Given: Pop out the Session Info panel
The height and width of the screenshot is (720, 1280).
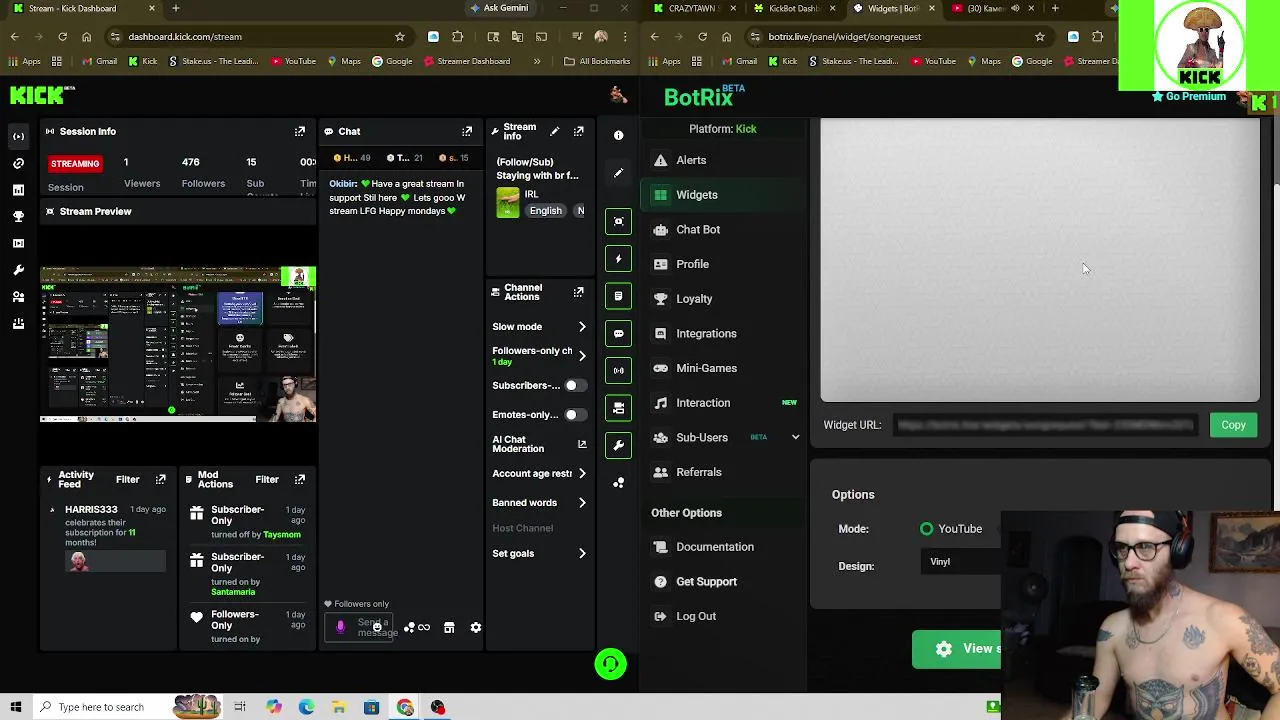Looking at the screenshot, I should pyautogui.click(x=299, y=131).
